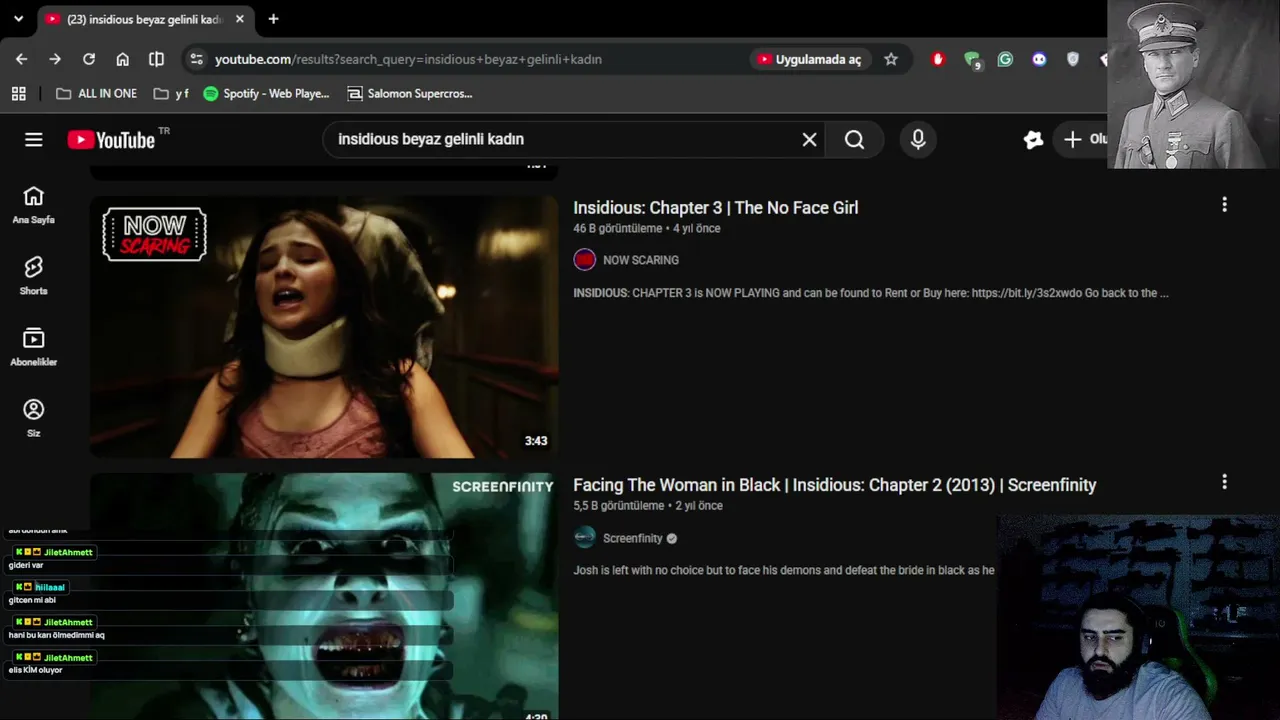Open the Spotify - Web Player bookmark

click(x=266, y=93)
